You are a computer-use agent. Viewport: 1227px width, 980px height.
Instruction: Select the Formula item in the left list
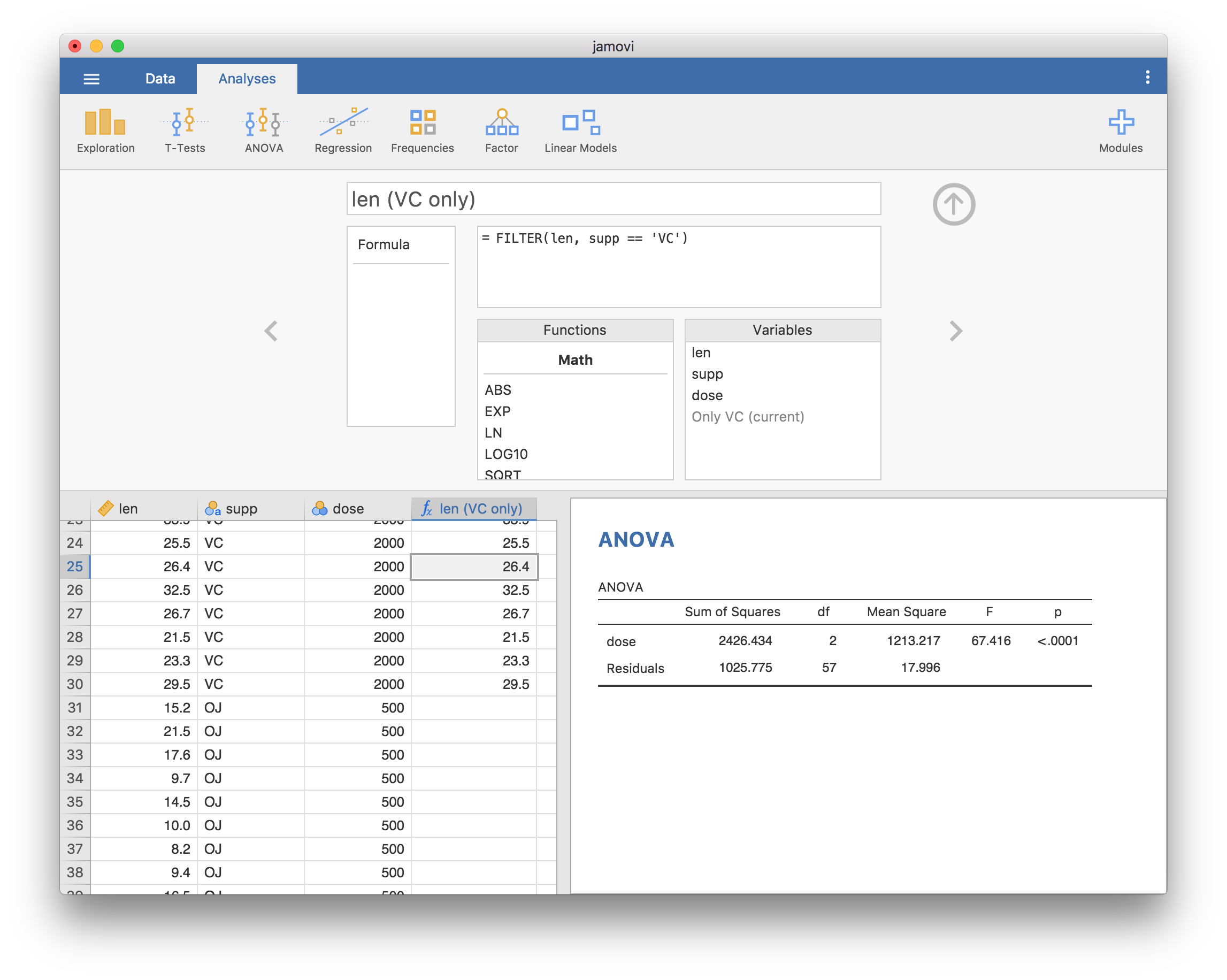click(x=401, y=244)
